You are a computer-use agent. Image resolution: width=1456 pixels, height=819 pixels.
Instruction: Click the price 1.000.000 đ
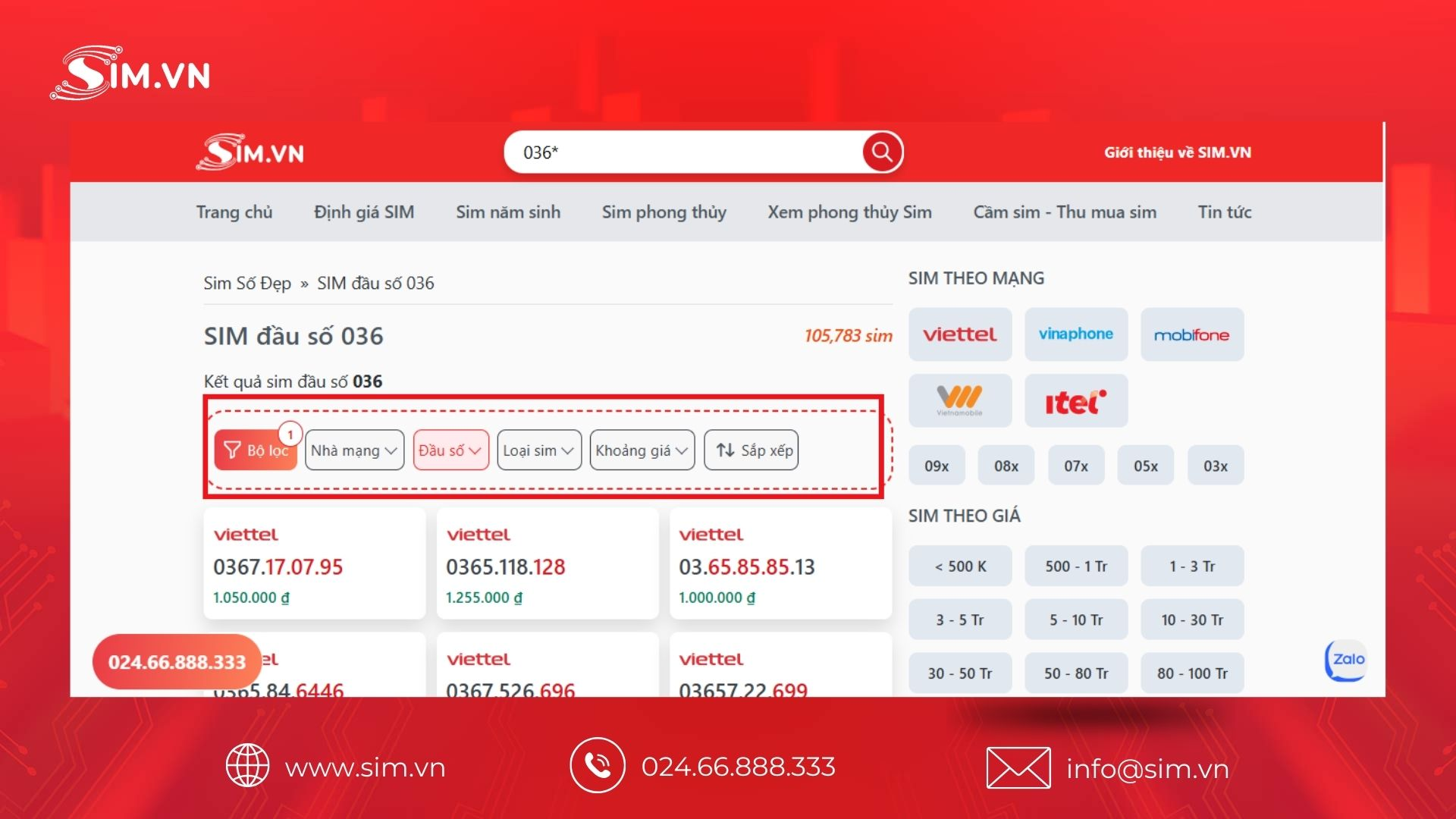(x=717, y=598)
